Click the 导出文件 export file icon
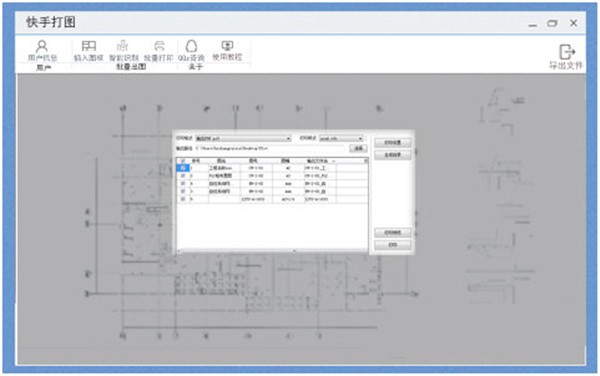 (x=566, y=57)
